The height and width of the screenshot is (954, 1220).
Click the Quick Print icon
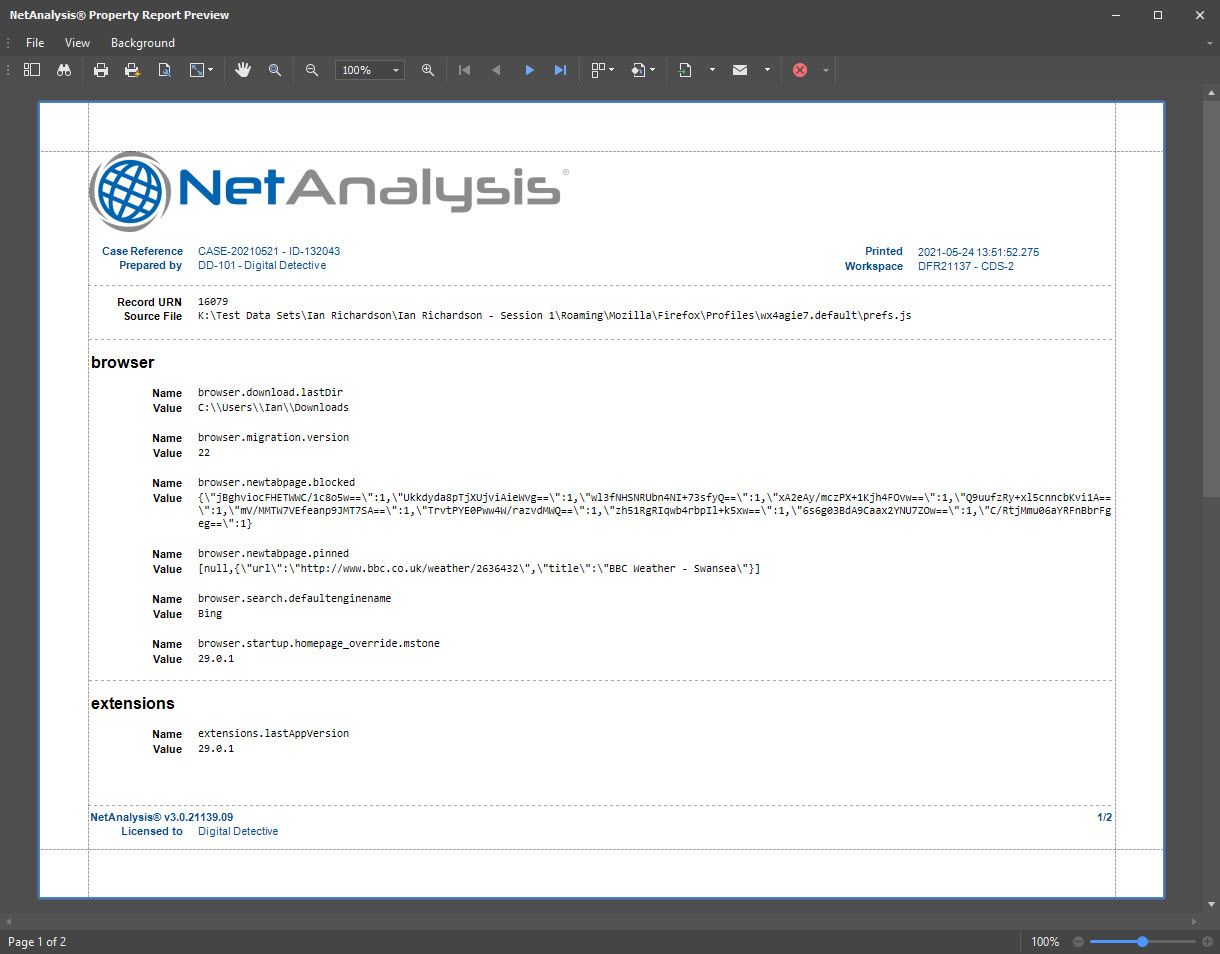[132, 70]
